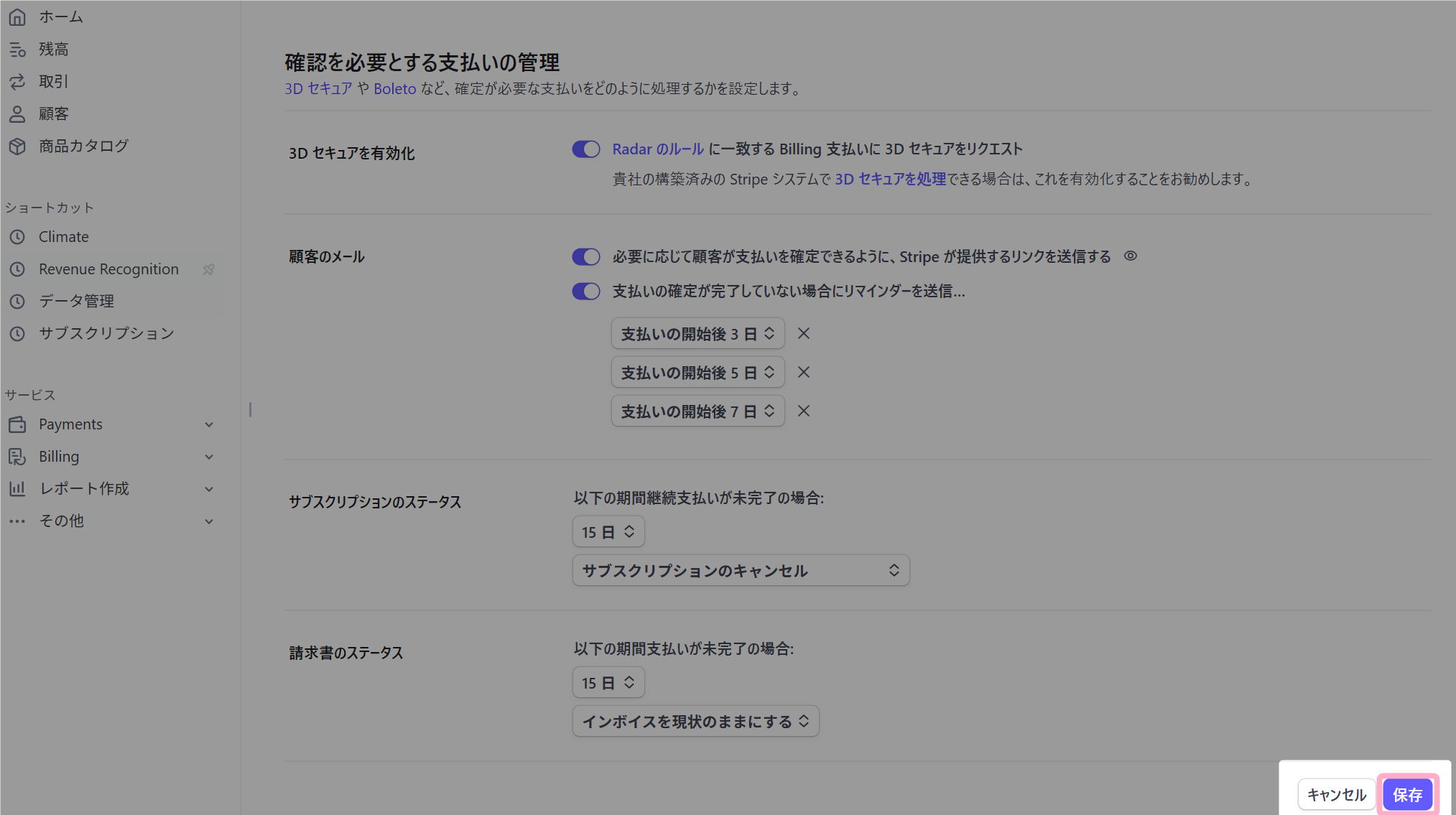Follow the 3D セキュア link in description

[x=318, y=88]
